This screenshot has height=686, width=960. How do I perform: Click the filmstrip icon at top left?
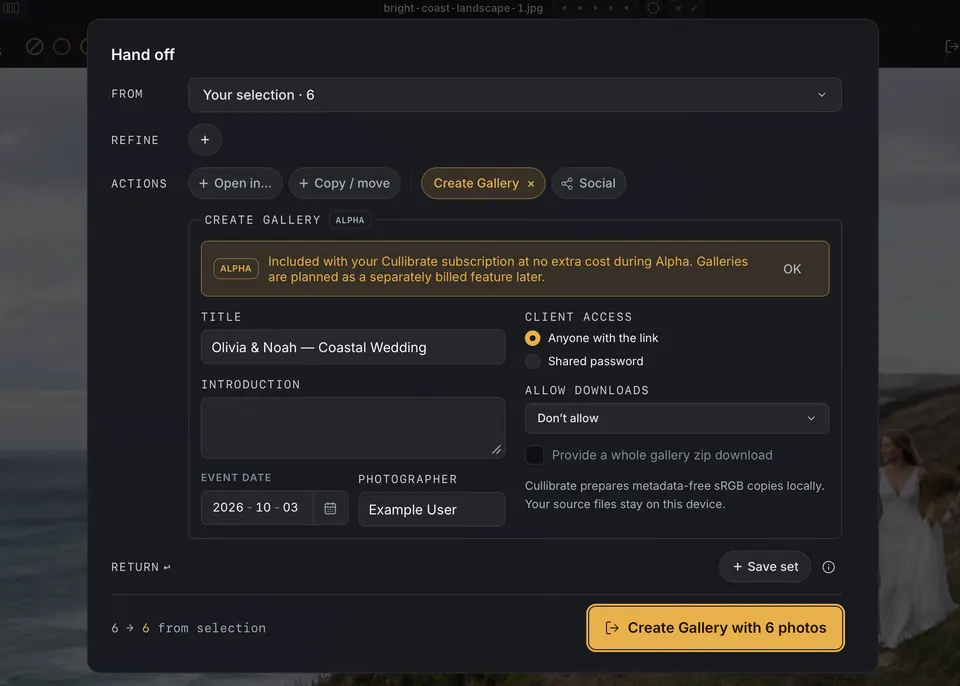(11, 8)
